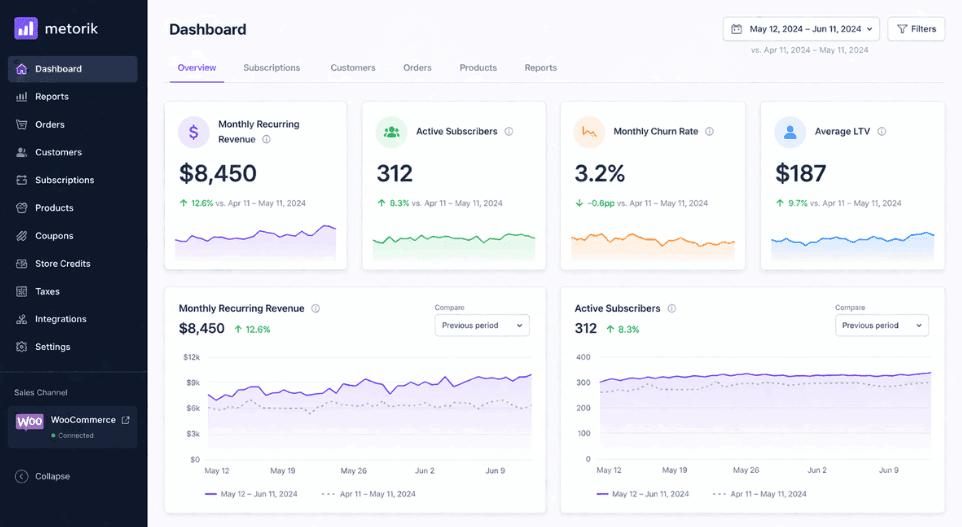The width and height of the screenshot is (962, 527).
Task: Click the -0.6pp churn change indicator
Action: (595, 203)
